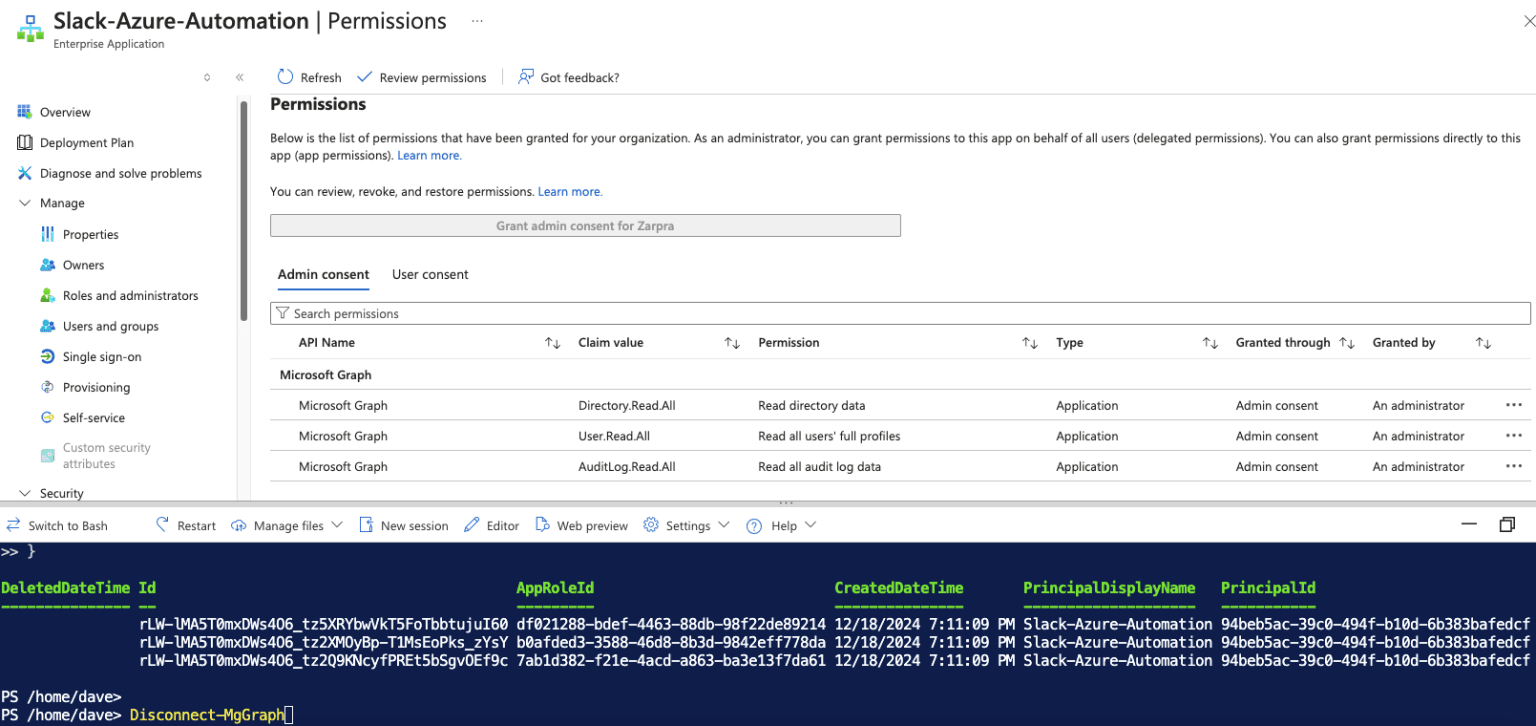Expand the Security section in the sidebar
This screenshot has height=726, width=1536.
24,492
